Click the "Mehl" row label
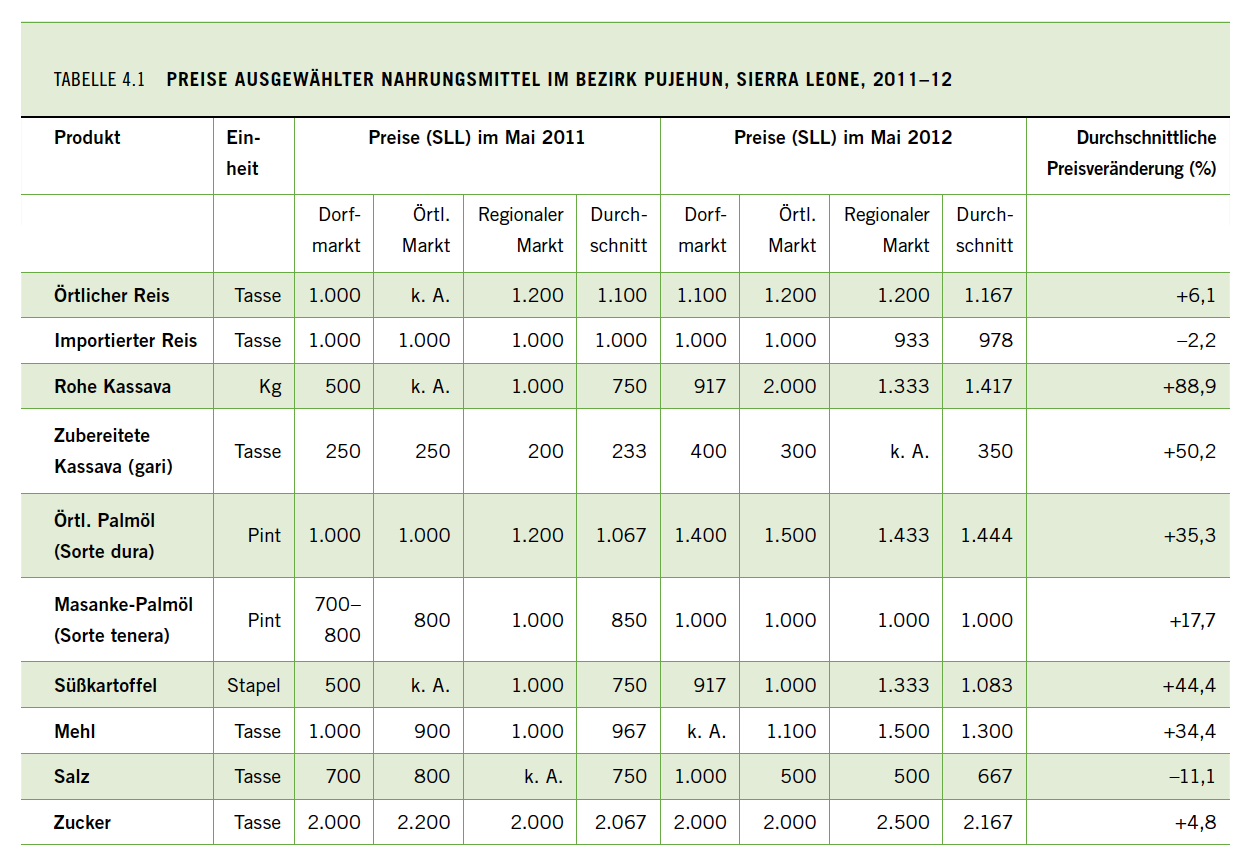 click(x=74, y=731)
